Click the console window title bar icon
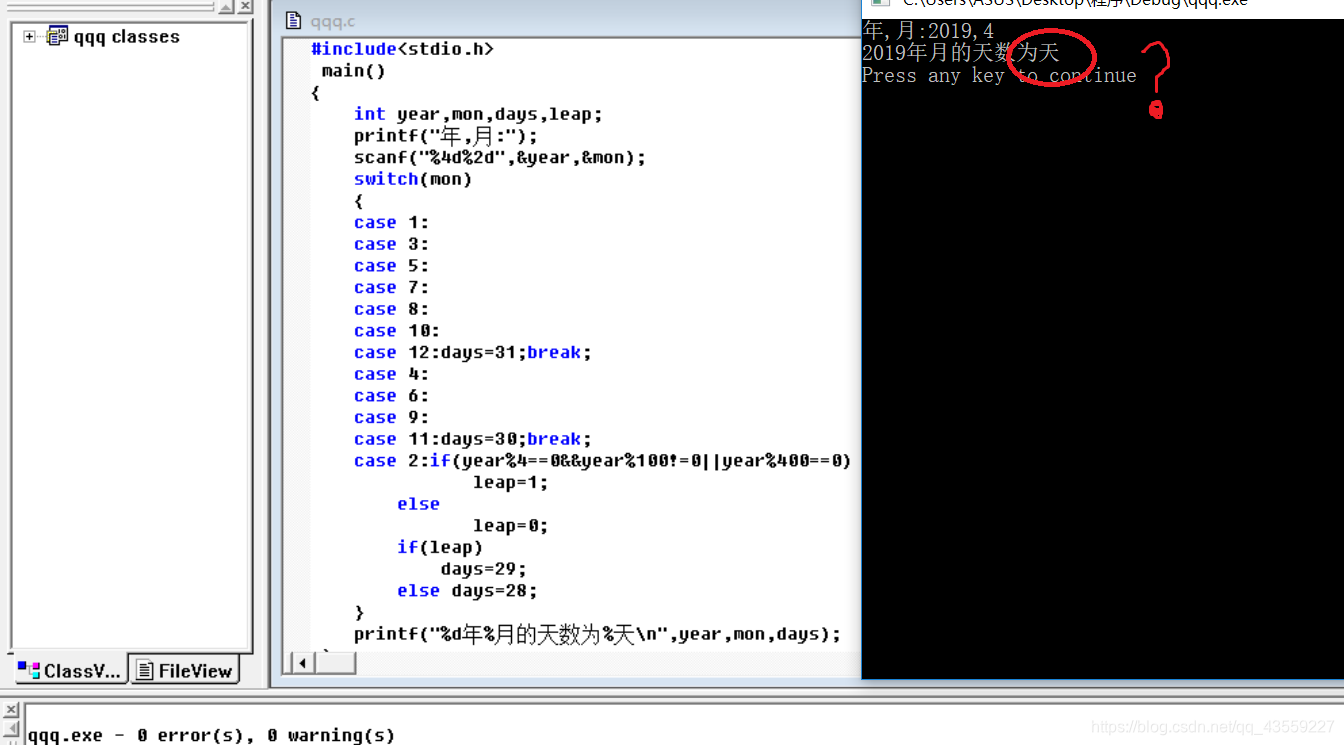1344x745 pixels. point(880,3)
